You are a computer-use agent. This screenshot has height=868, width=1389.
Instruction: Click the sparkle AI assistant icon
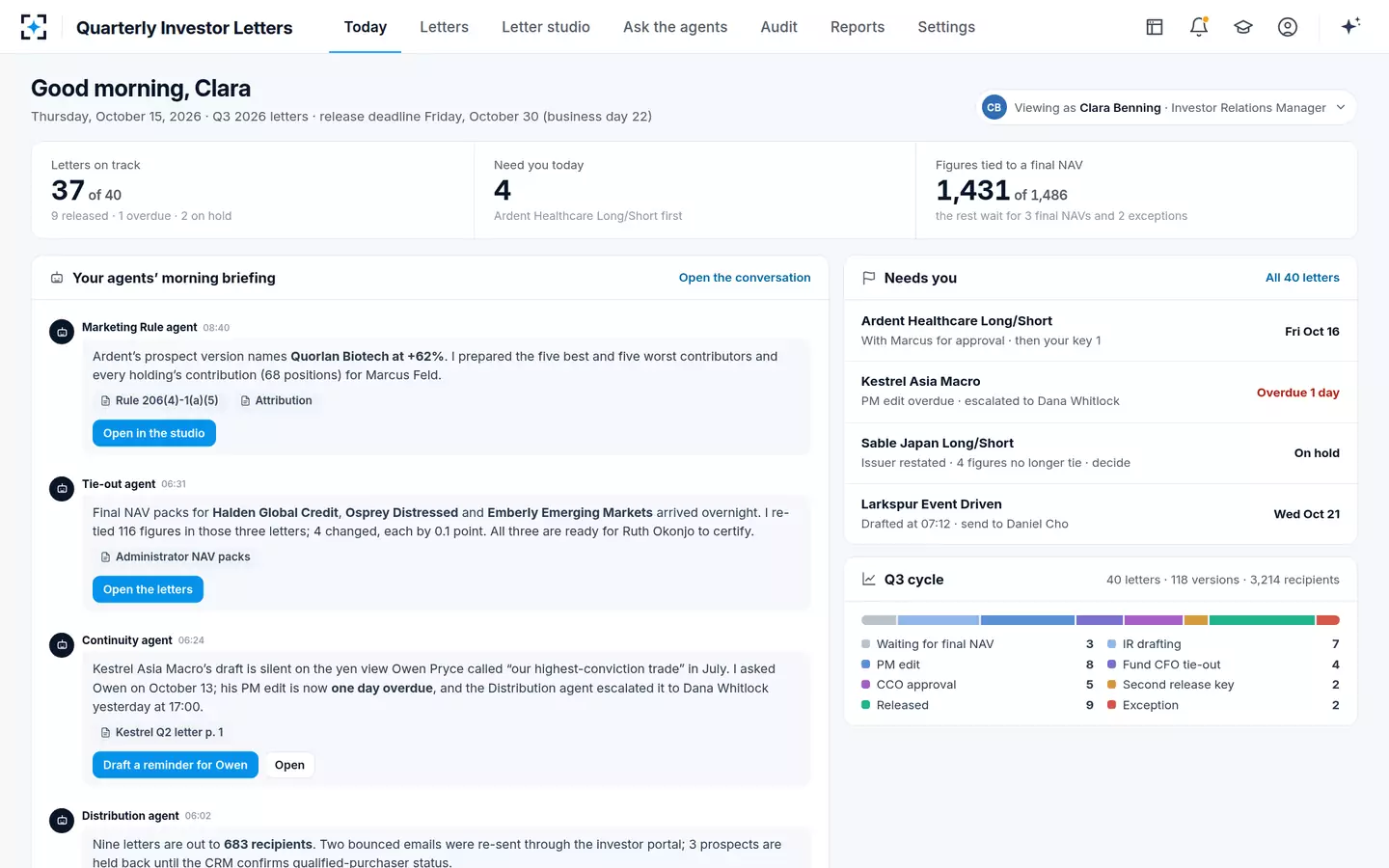pyautogui.click(x=1350, y=26)
